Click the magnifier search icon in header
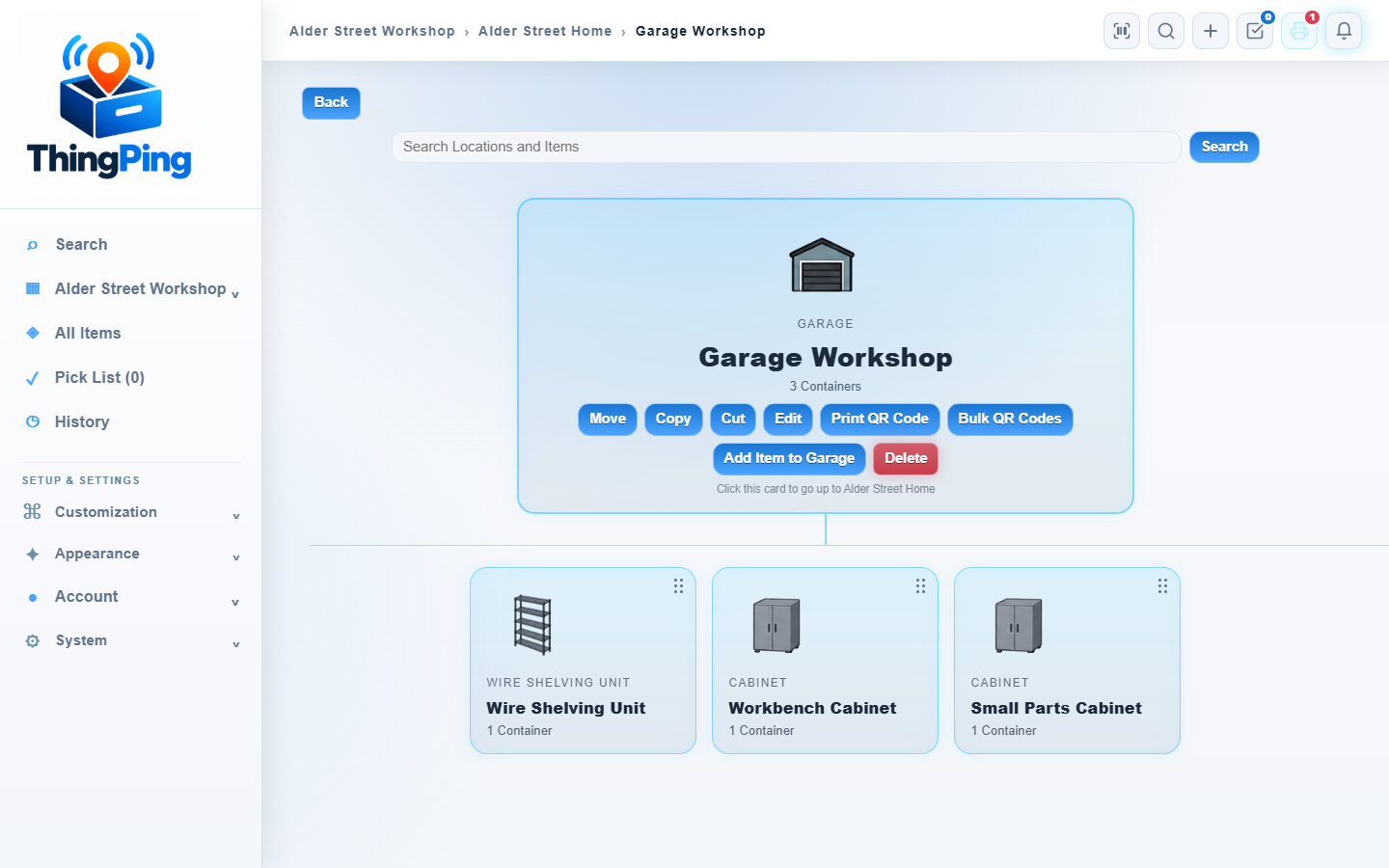 click(x=1166, y=31)
